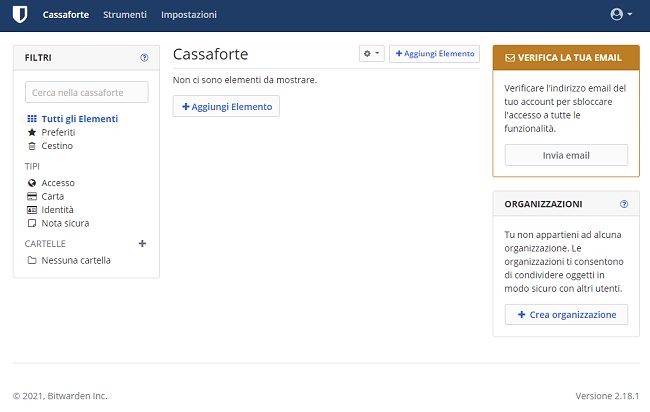The width and height of the screenshot is (650, 412).
Task: Click the top Aggiungi Elemento button
Action: pyautogui.click(x=434, y=53)
